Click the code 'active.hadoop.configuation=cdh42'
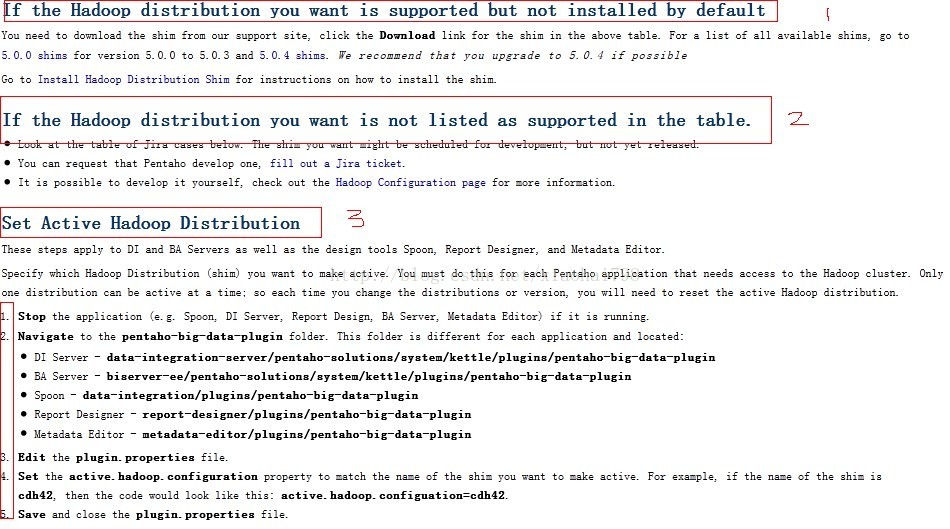 (x=393, y=496)
